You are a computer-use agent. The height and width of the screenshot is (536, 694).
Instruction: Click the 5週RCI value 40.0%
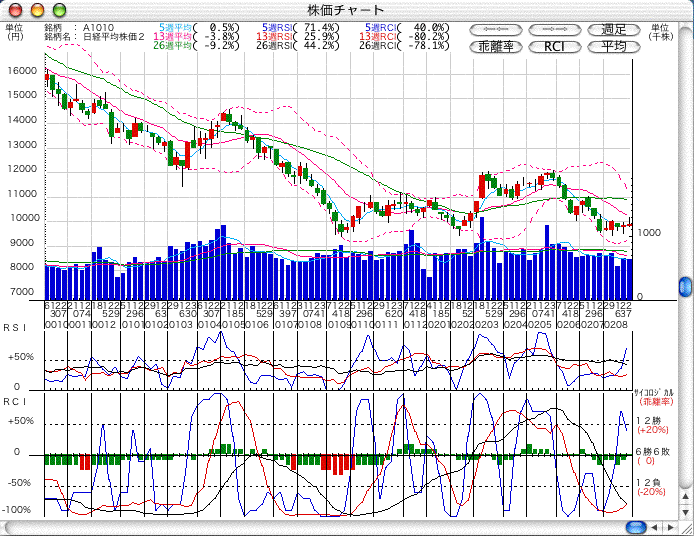pyautogui.click(x=430, y=28)
